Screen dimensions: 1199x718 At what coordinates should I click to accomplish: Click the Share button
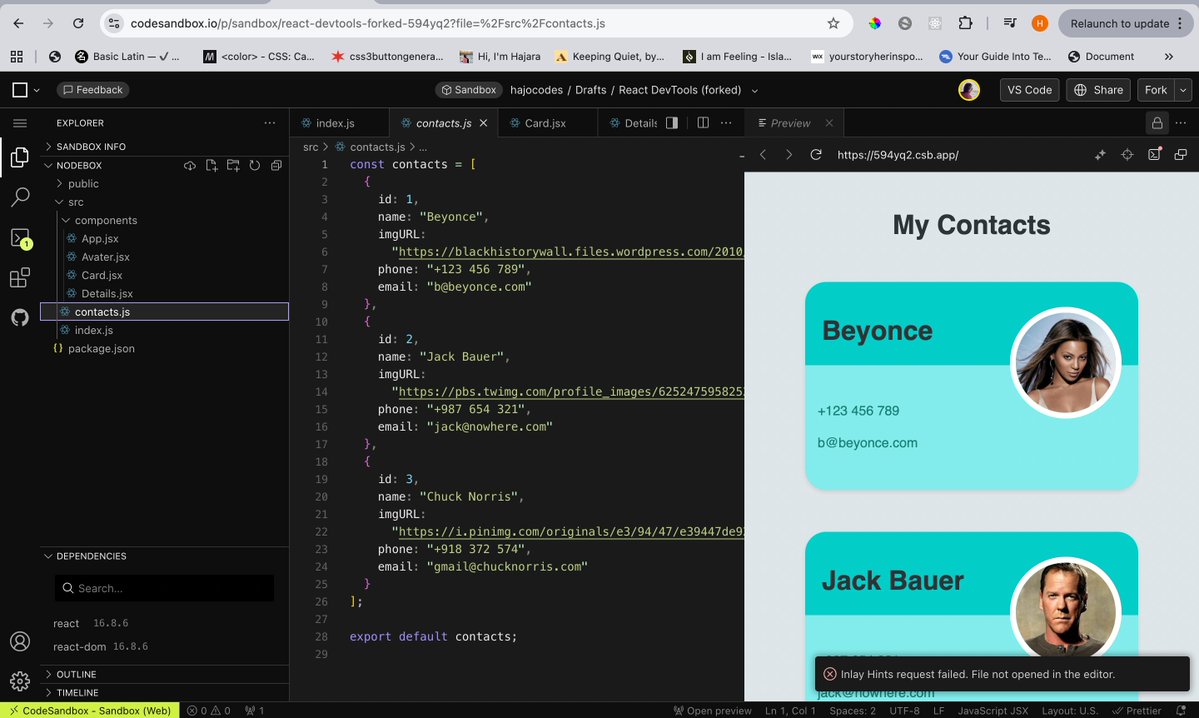(1097, 89)
